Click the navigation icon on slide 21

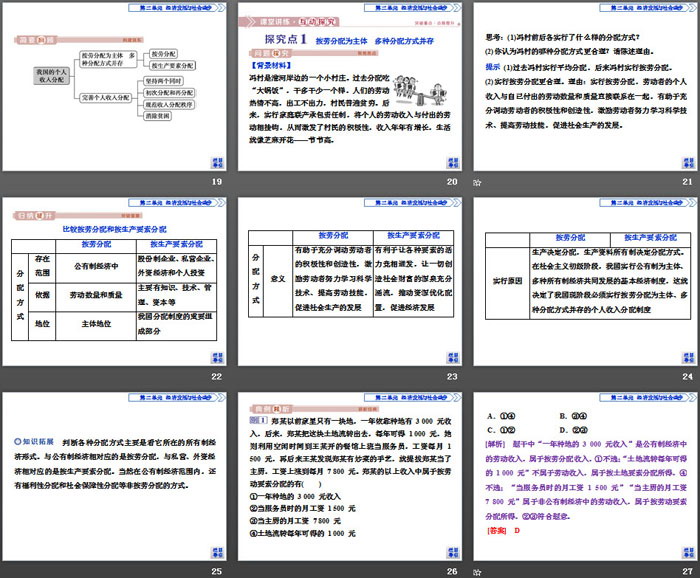688,162
